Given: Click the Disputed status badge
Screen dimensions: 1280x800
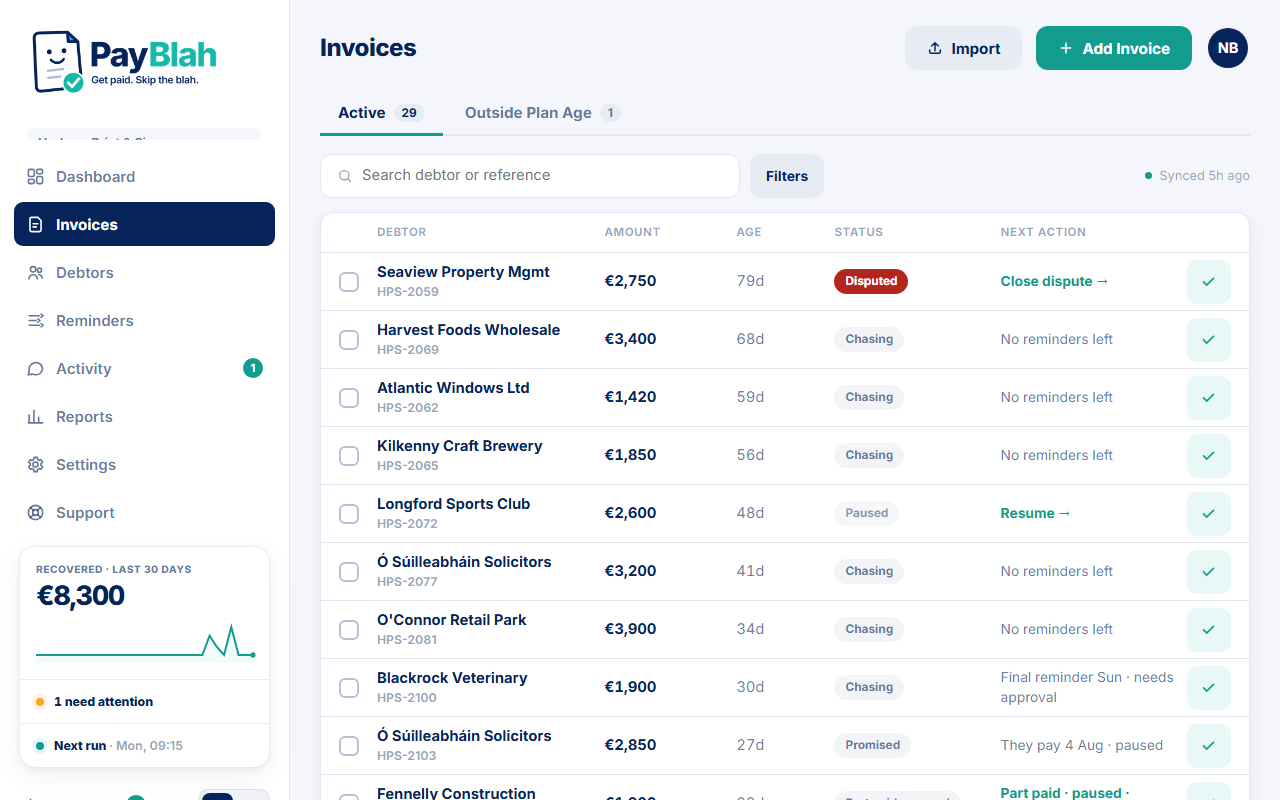Looking at the screenshot, I should (871, 281).
